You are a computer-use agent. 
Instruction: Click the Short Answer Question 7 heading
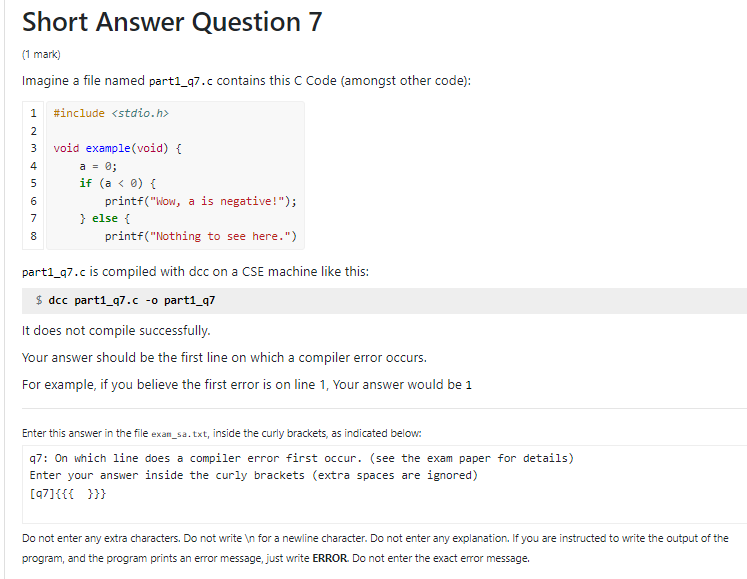[172, 22]
